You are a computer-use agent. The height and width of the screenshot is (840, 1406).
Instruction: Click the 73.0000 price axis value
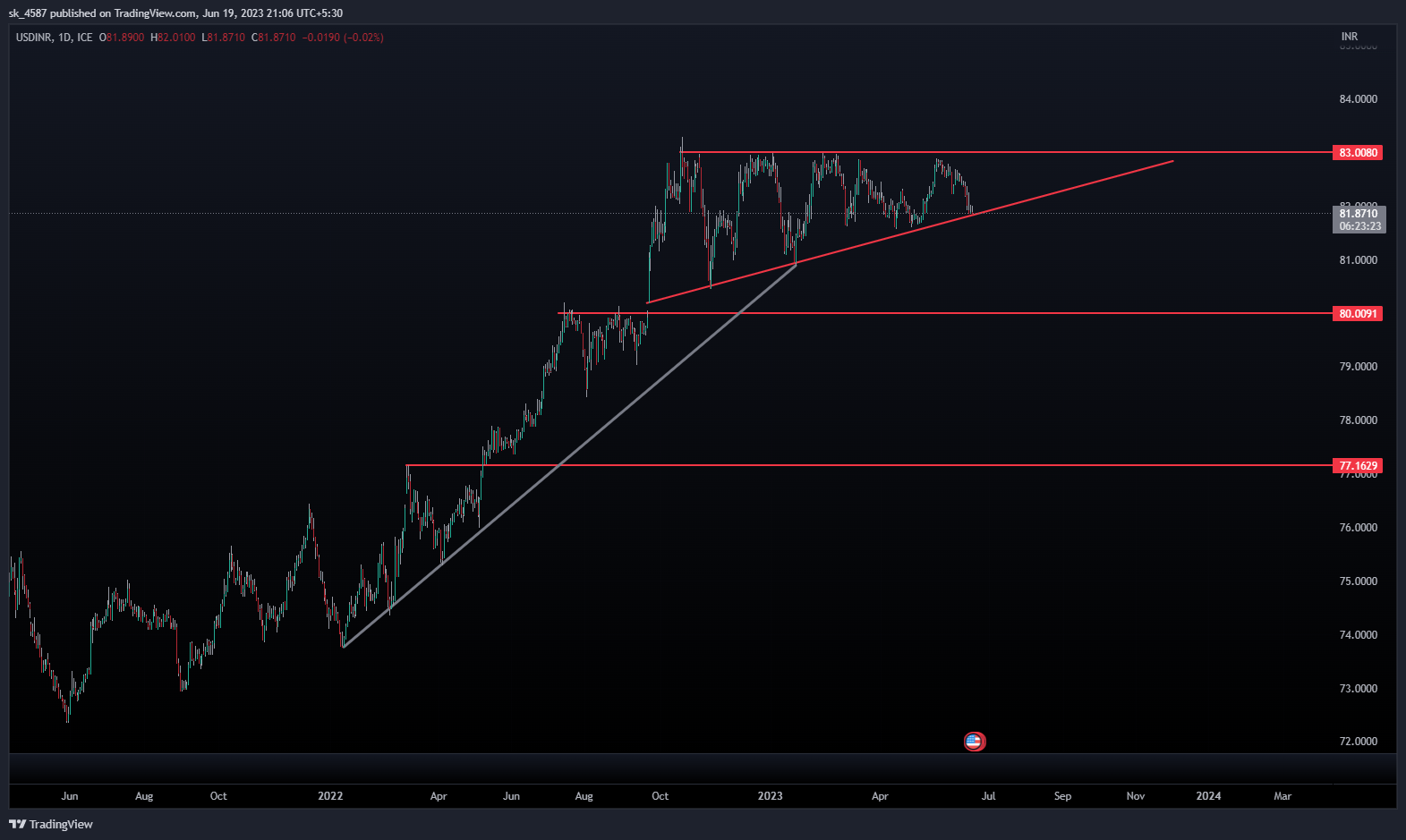(x=1358, y=689)
